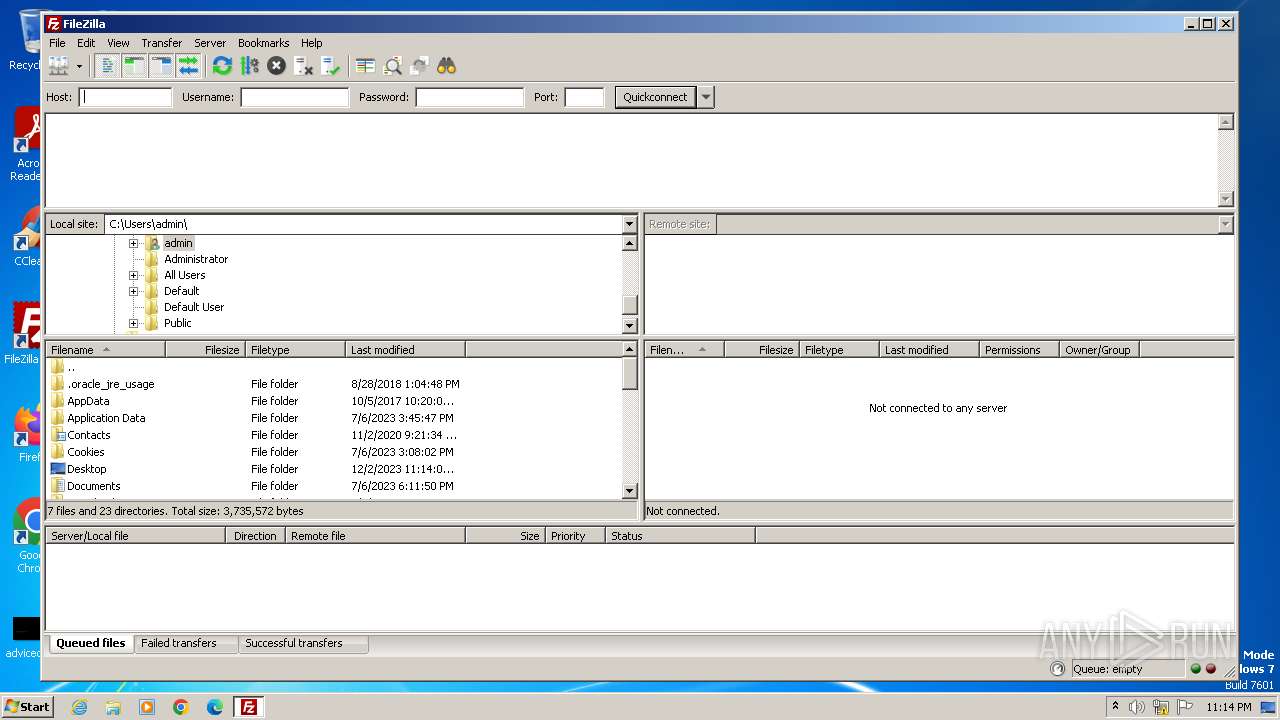The image size is (1280, 720).
Task: Toggle the transfer queue display
Action: [188, 66]
